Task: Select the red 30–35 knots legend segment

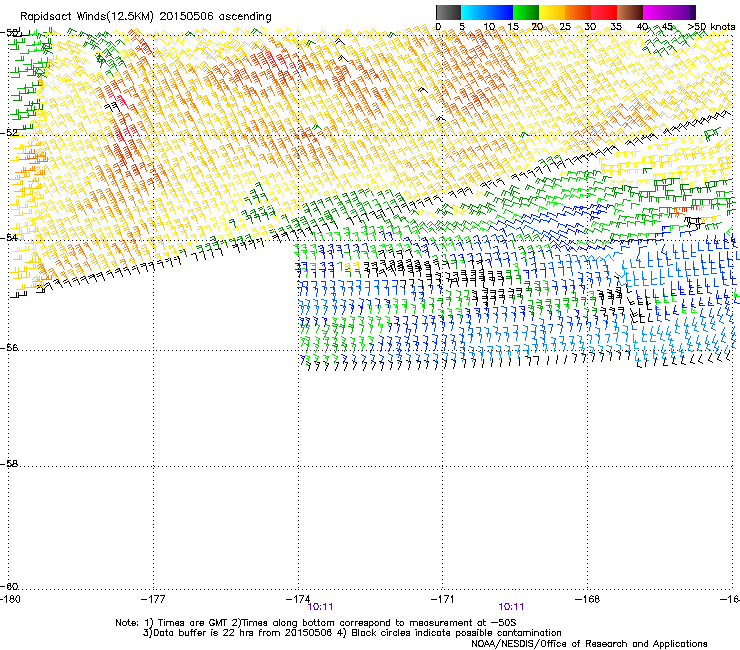Action: (x=604, y=12)
